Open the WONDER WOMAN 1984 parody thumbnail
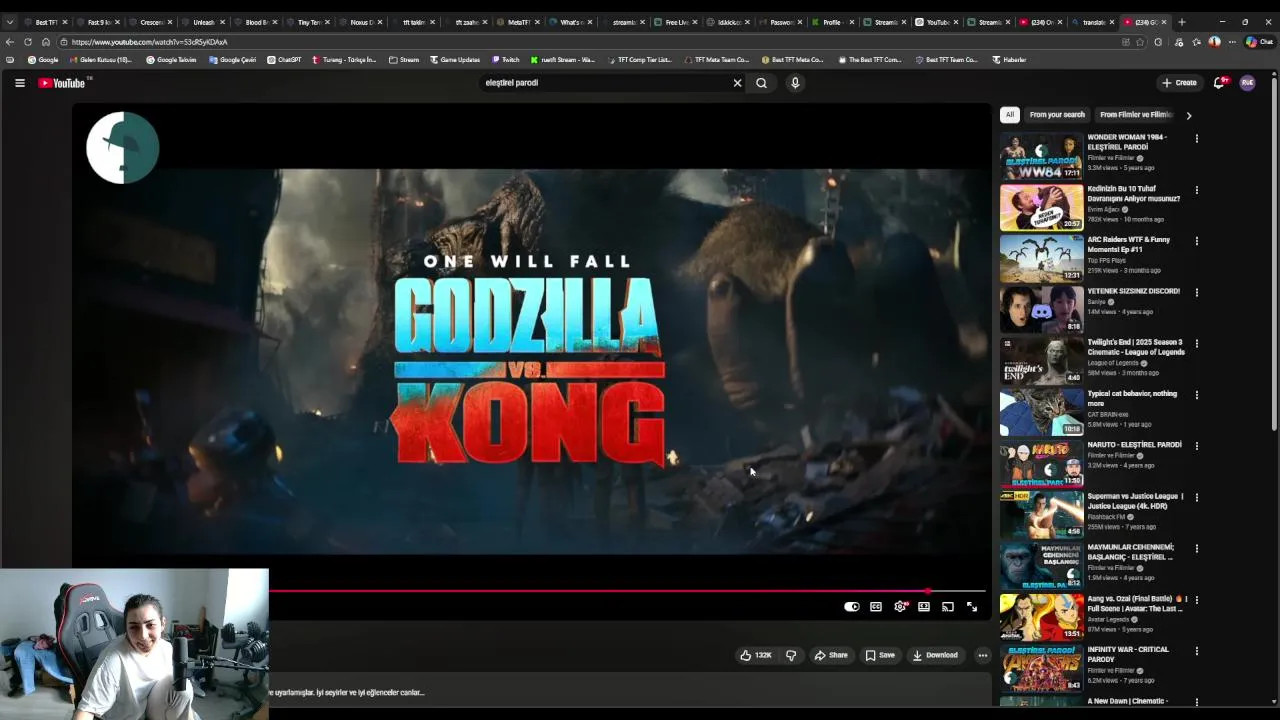The image size is (1280, 720). pos(1041,156)
